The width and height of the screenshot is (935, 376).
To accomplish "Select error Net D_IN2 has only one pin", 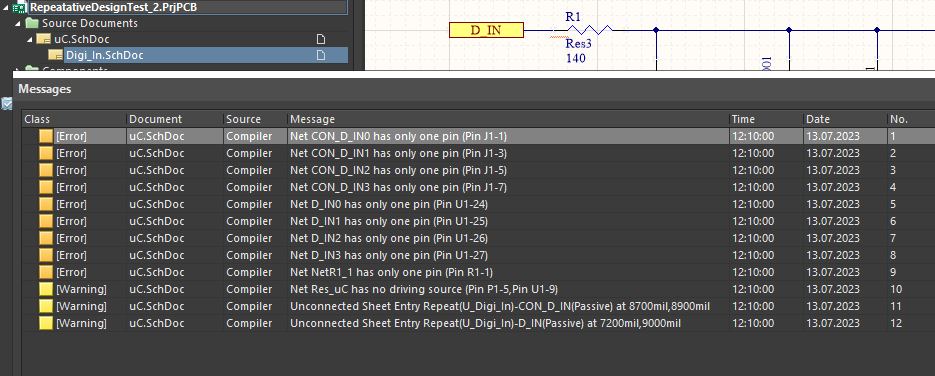I will pyautogui.click(x=478, y=238).
